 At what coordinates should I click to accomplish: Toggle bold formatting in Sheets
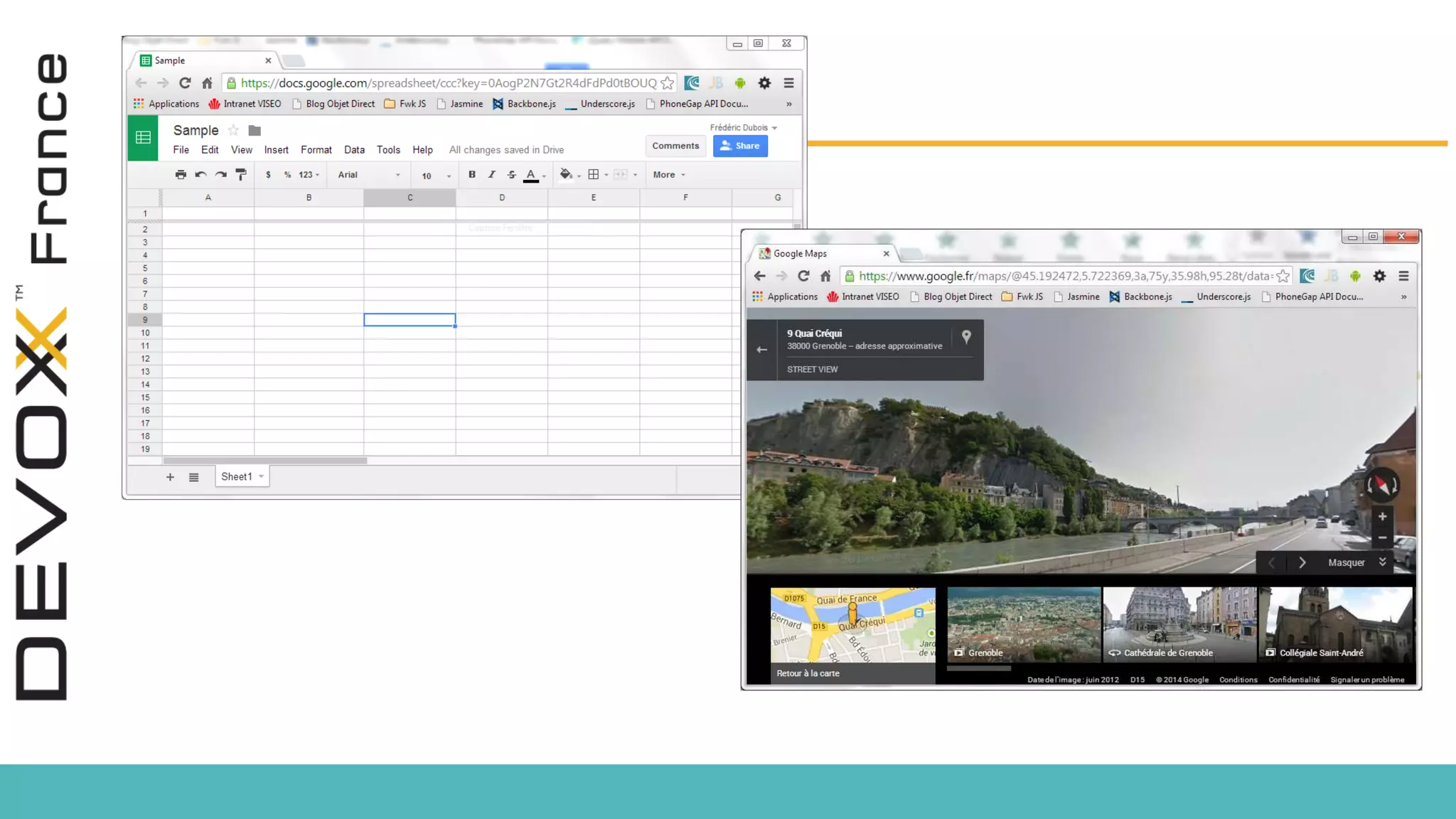471,174
